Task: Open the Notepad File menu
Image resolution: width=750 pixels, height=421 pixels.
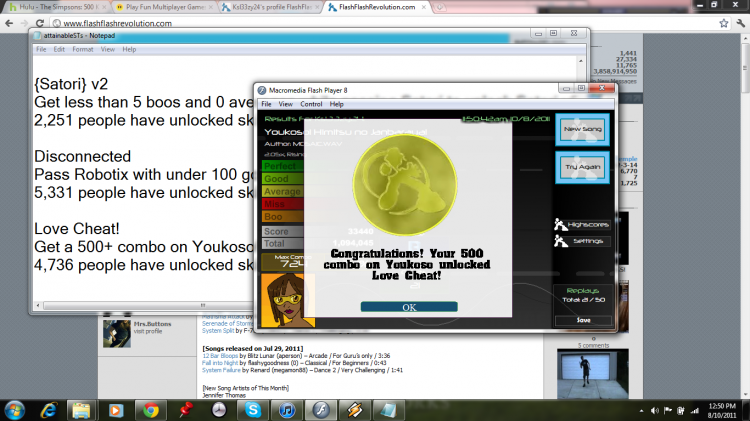Action: [x=41, y=49]
